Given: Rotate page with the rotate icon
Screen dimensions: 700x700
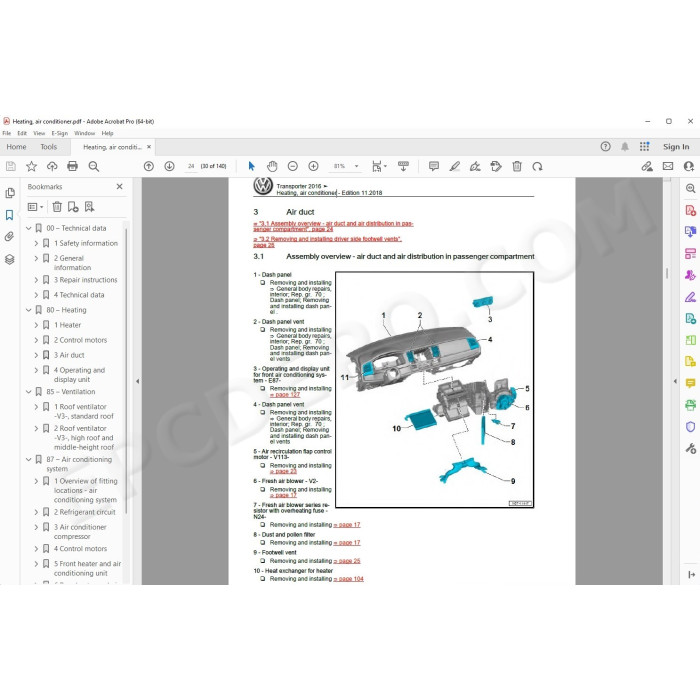Looking at the screenshot, I should [538, 167].
